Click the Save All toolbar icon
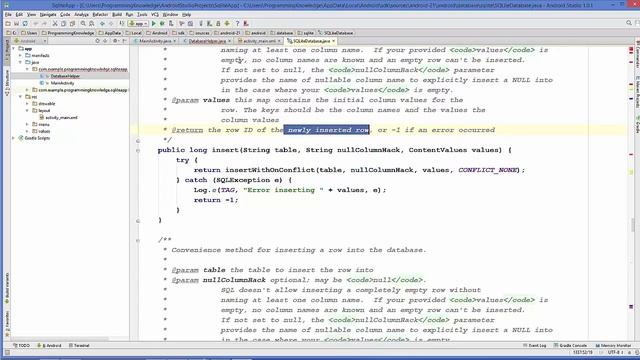The height and width of the screenshot is (360, 640). click(16, 24)
